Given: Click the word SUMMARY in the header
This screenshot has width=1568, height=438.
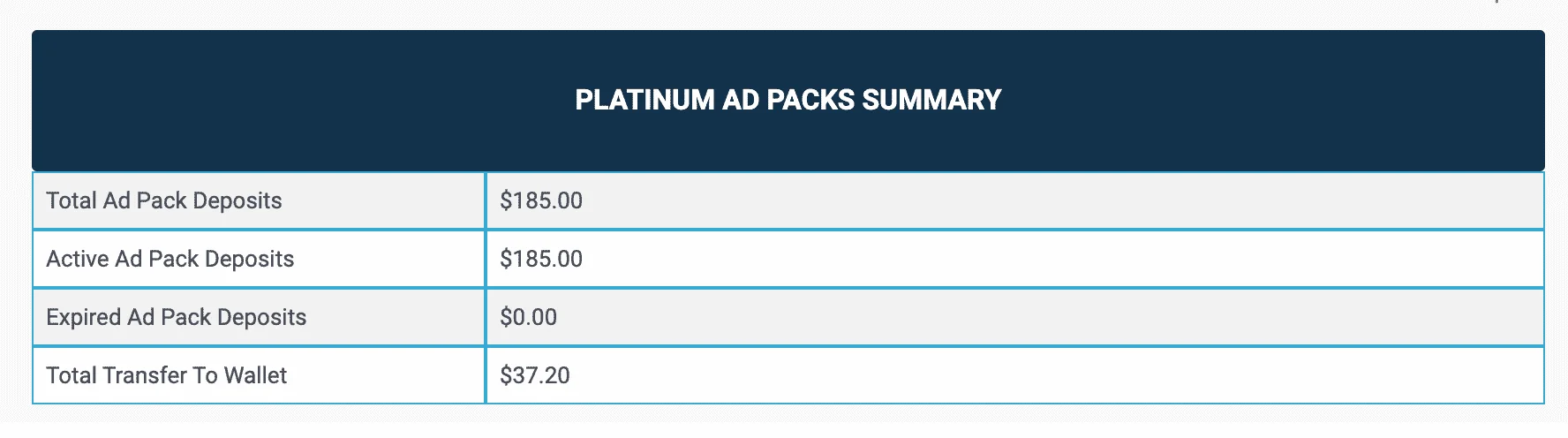Looking at the screenshot, I should (931, 100).
